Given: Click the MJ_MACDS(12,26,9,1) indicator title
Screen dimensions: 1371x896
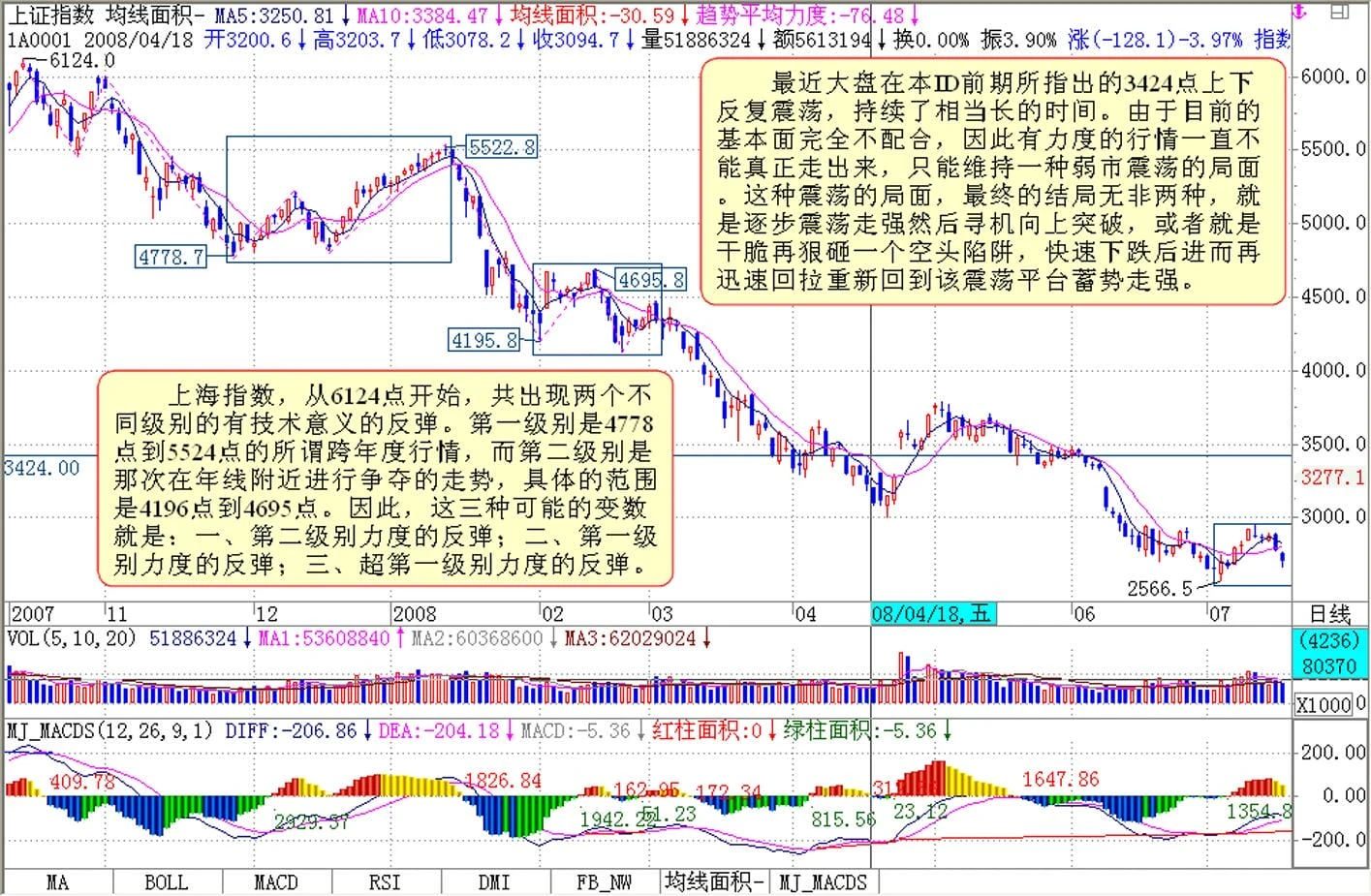Looking at the screenshot, I should pos(109,731).
